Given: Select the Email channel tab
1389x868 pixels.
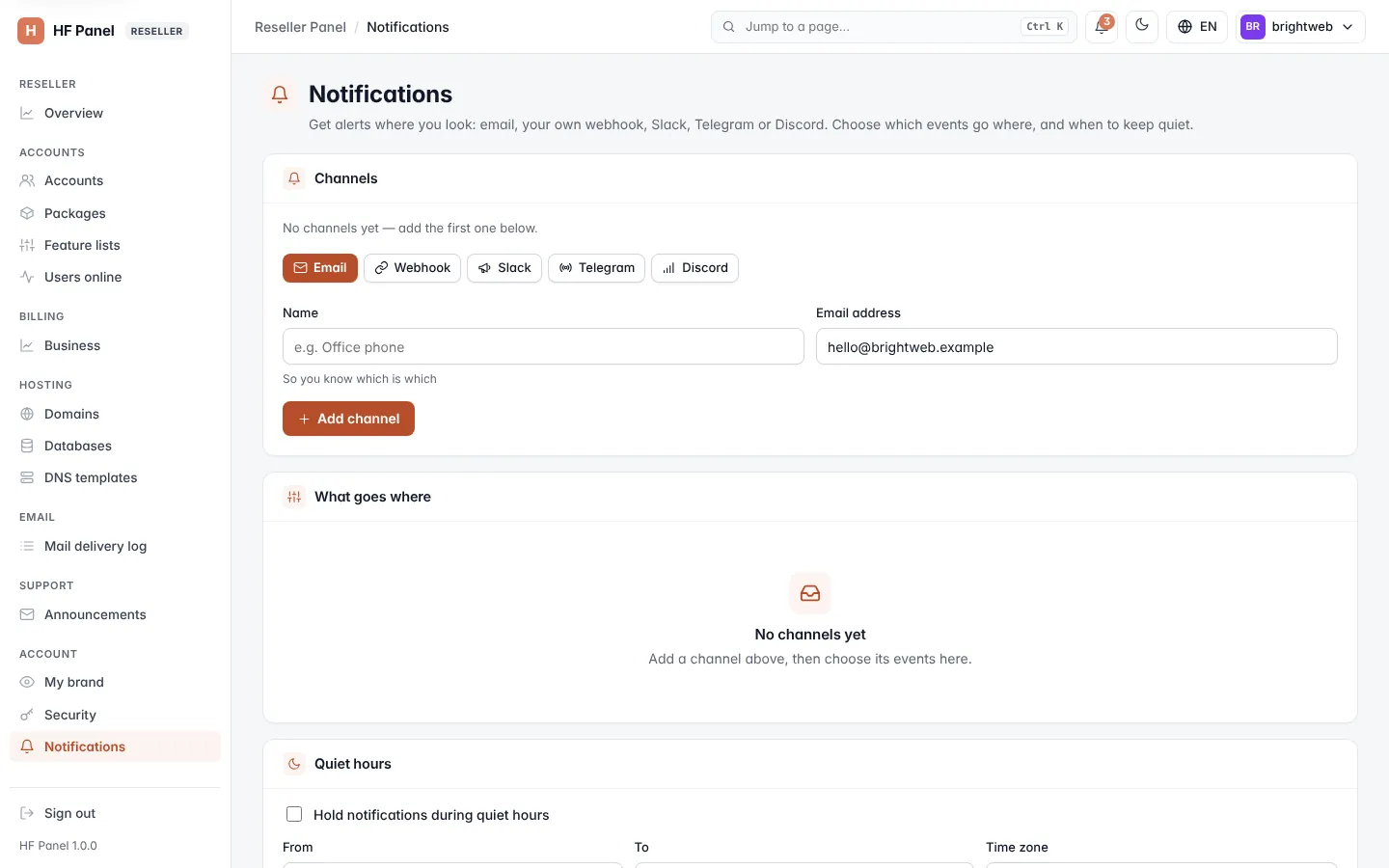Looking at the screenshot, I should 320,268.
